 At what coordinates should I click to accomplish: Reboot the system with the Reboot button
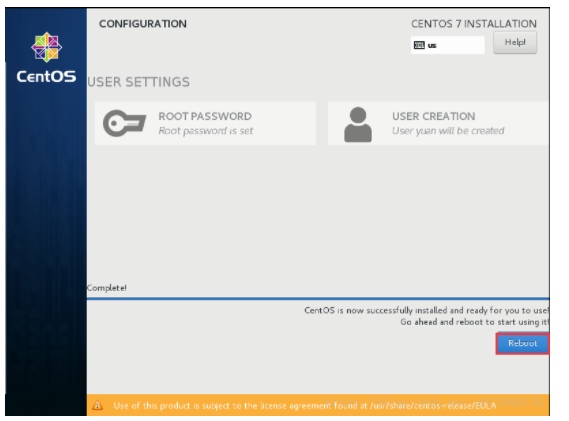pyautogui.click(x=522, y=343)
